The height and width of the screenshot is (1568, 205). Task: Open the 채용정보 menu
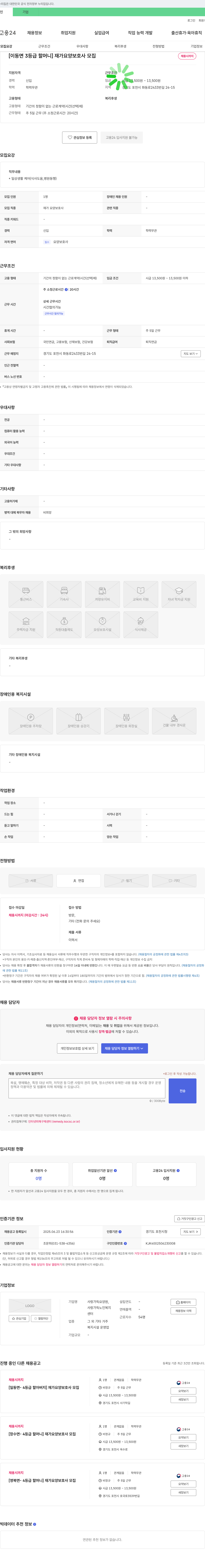(x=35, y=33)
